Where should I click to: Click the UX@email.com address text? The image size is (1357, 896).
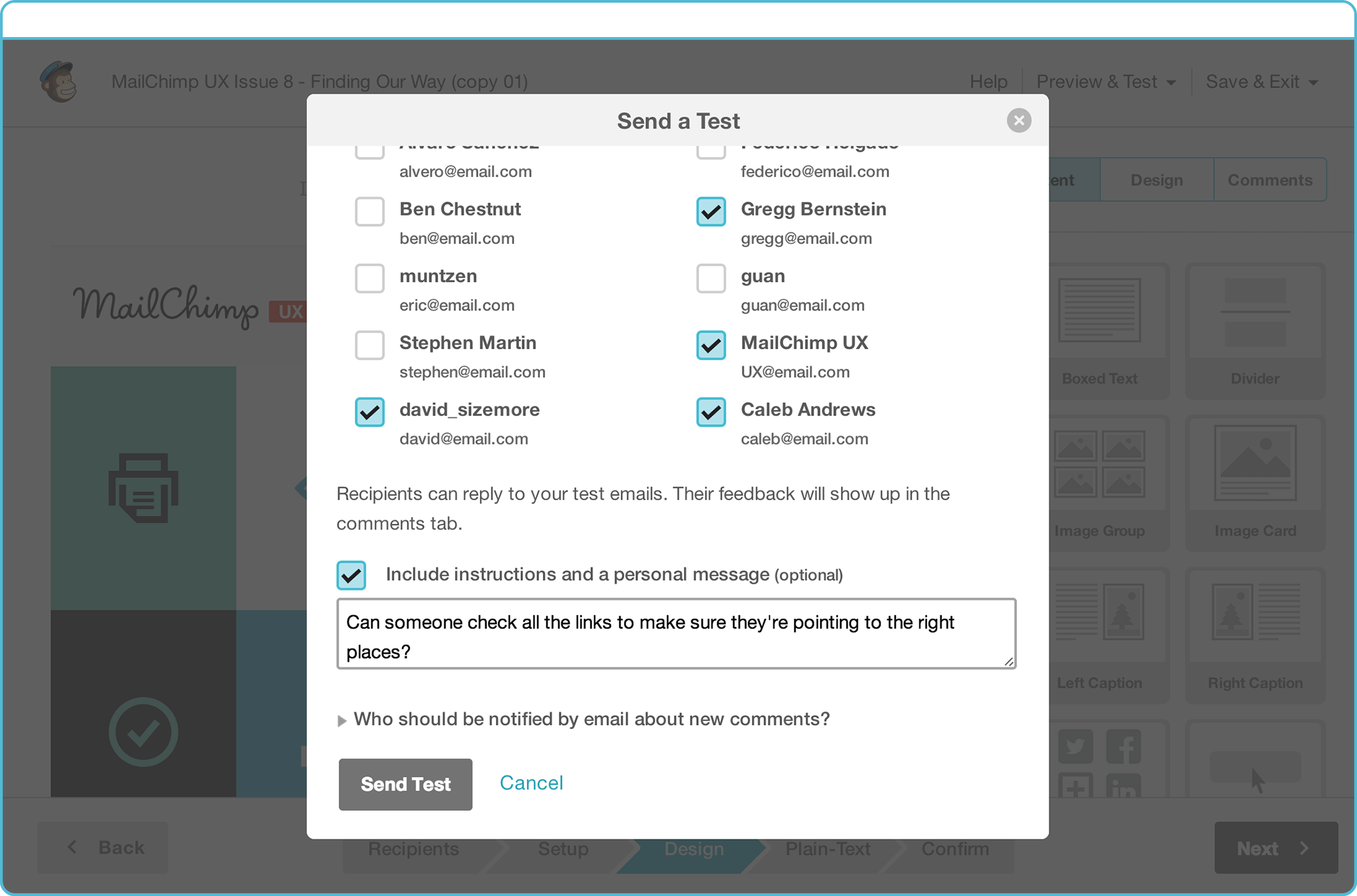click(x=795, y=372)
